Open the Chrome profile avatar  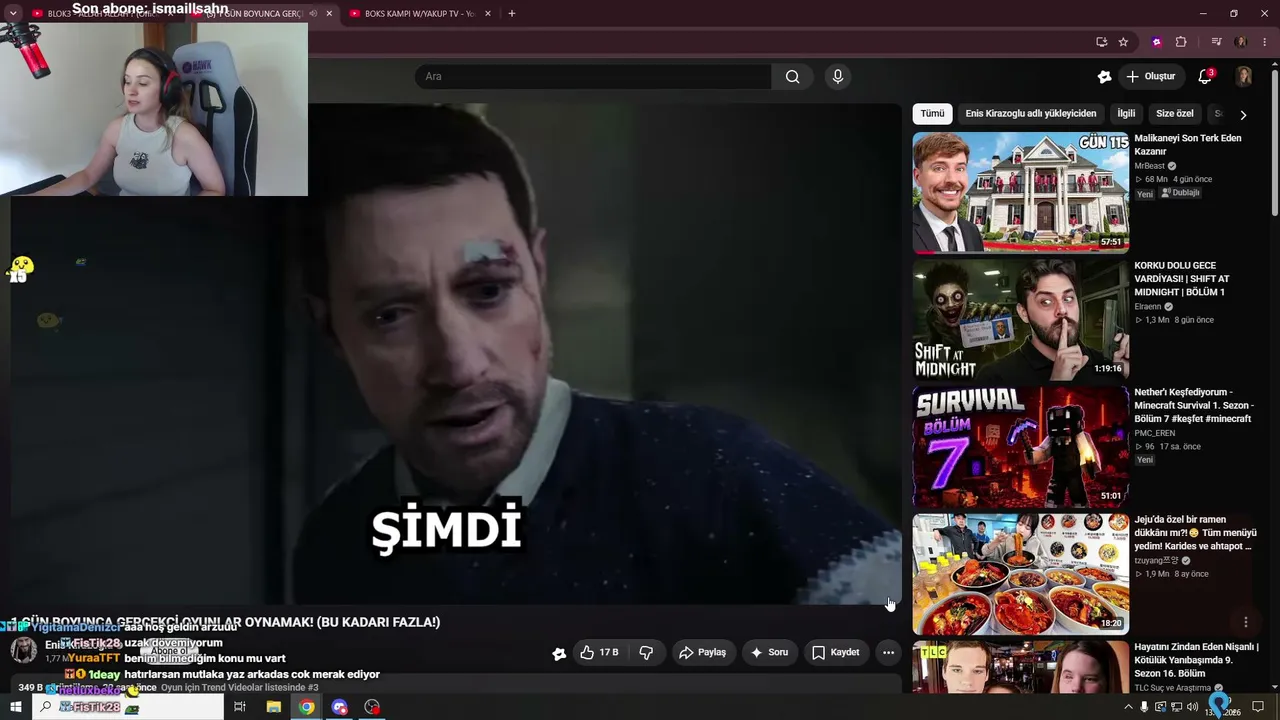1241,42
